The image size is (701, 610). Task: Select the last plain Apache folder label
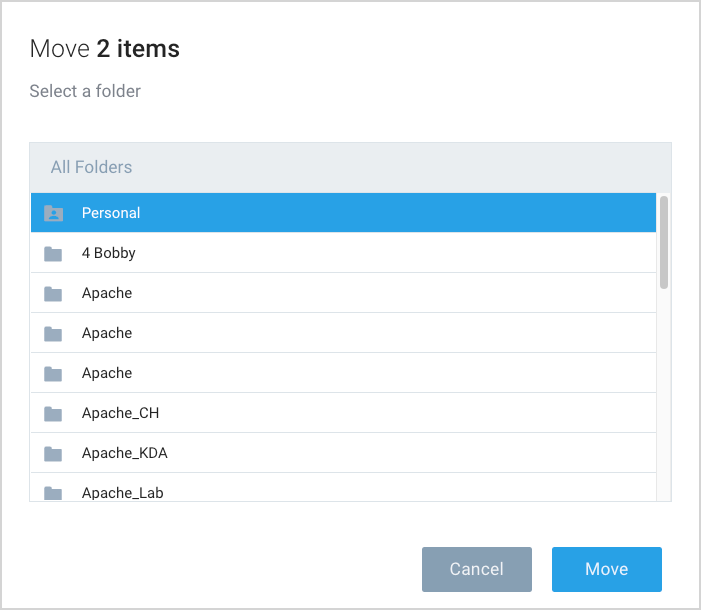107,373
